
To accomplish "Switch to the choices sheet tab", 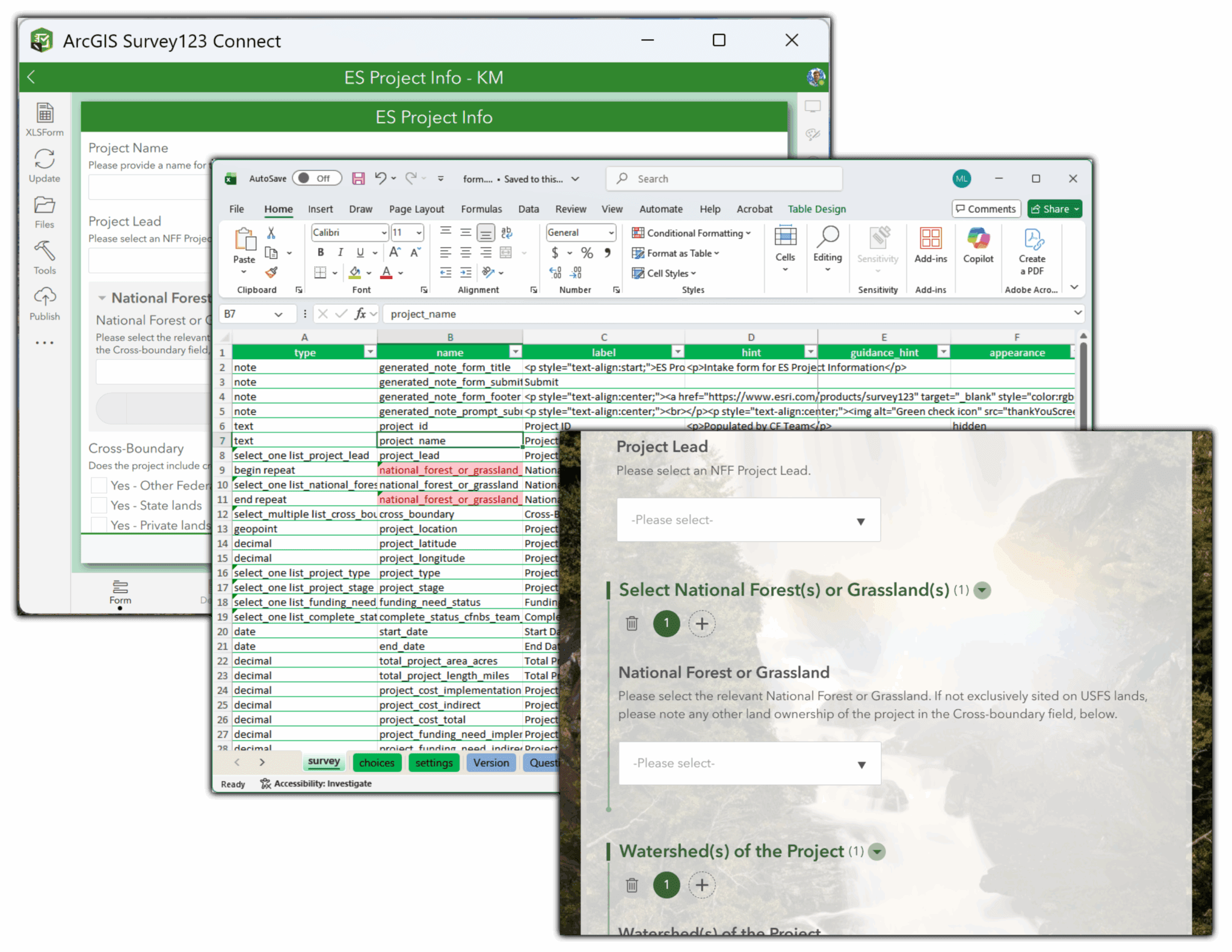I will 377,763.
